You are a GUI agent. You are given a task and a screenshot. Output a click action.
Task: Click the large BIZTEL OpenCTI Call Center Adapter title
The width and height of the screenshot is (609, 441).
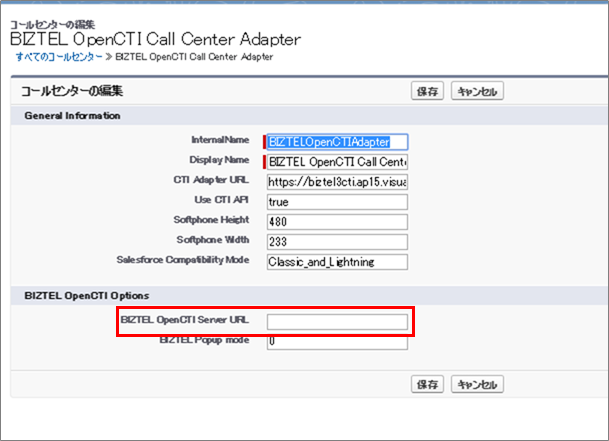155,39
